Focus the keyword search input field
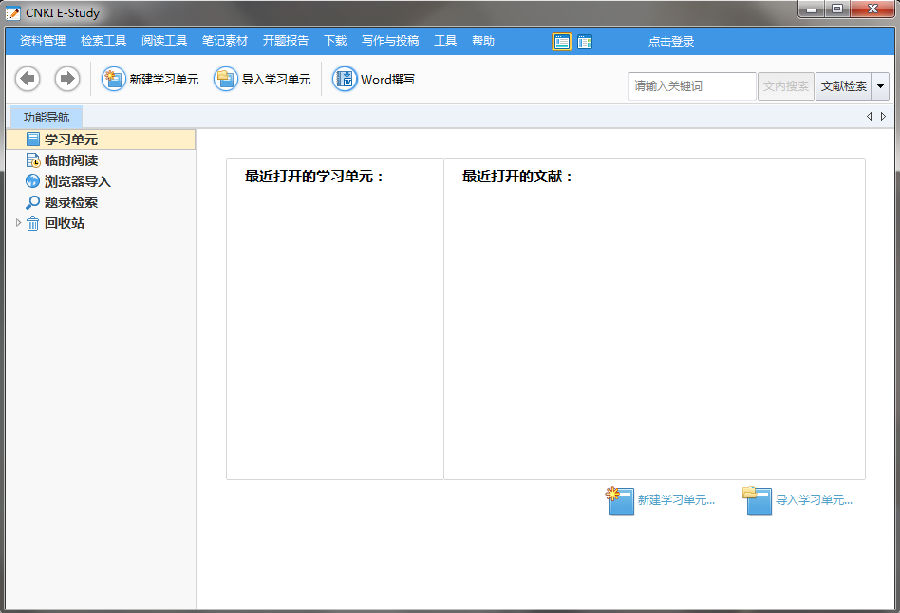Image resolution: width=900 pixels, height=613 pixels. (x=691, y=86)
